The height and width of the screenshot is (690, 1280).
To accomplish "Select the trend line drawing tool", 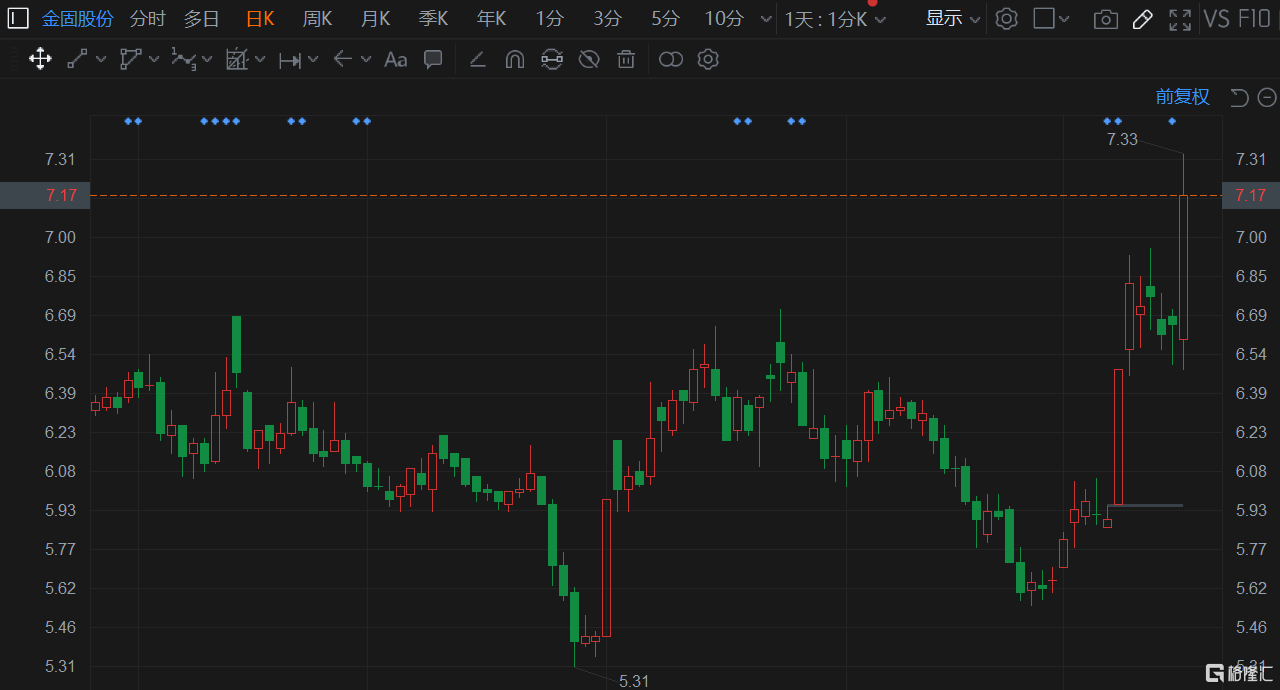I will pyautogui.click(x=78, y=59).
